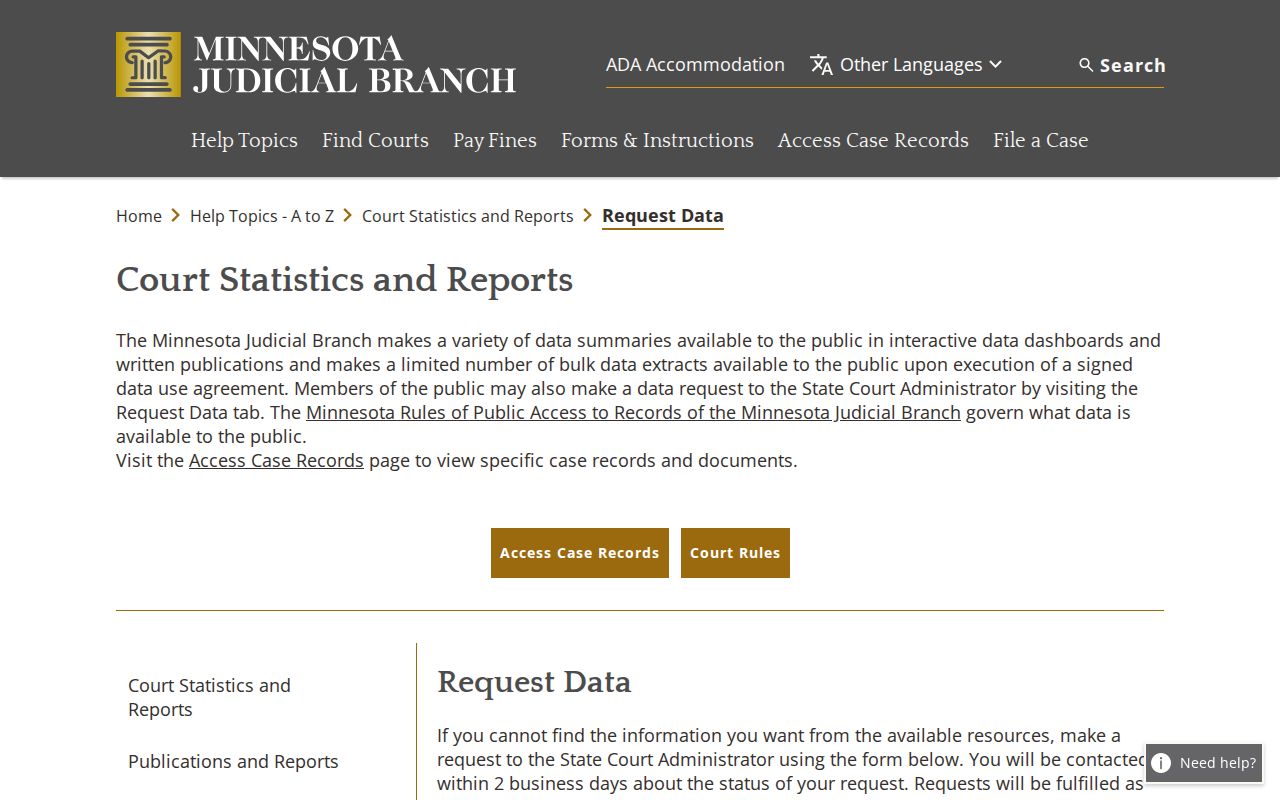The image size is (1280, 800).
Task: Click the Minnesota Judicial Branch pillar logo
Action: pos(148,65)
